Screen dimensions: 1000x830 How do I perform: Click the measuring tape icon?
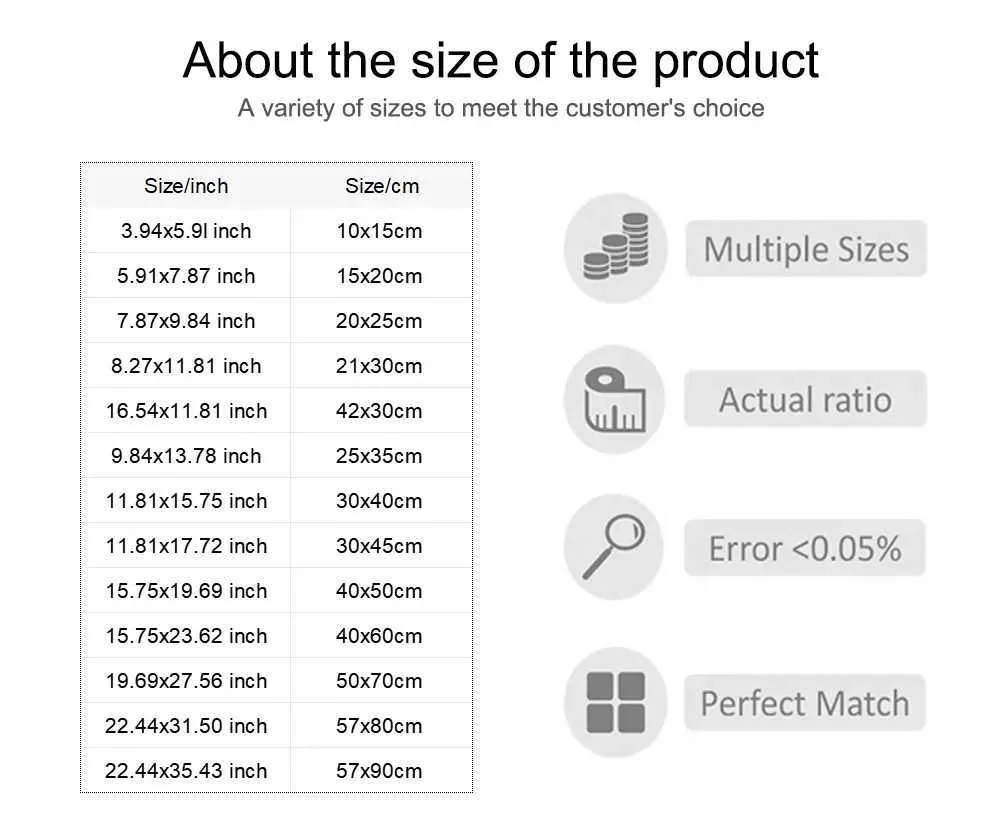click(x=615, y=400)
